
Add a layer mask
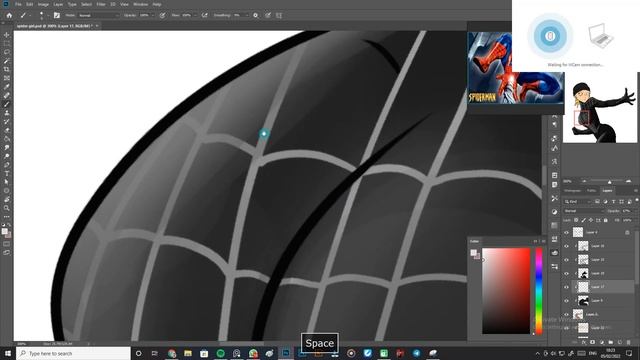pos(593,342)
